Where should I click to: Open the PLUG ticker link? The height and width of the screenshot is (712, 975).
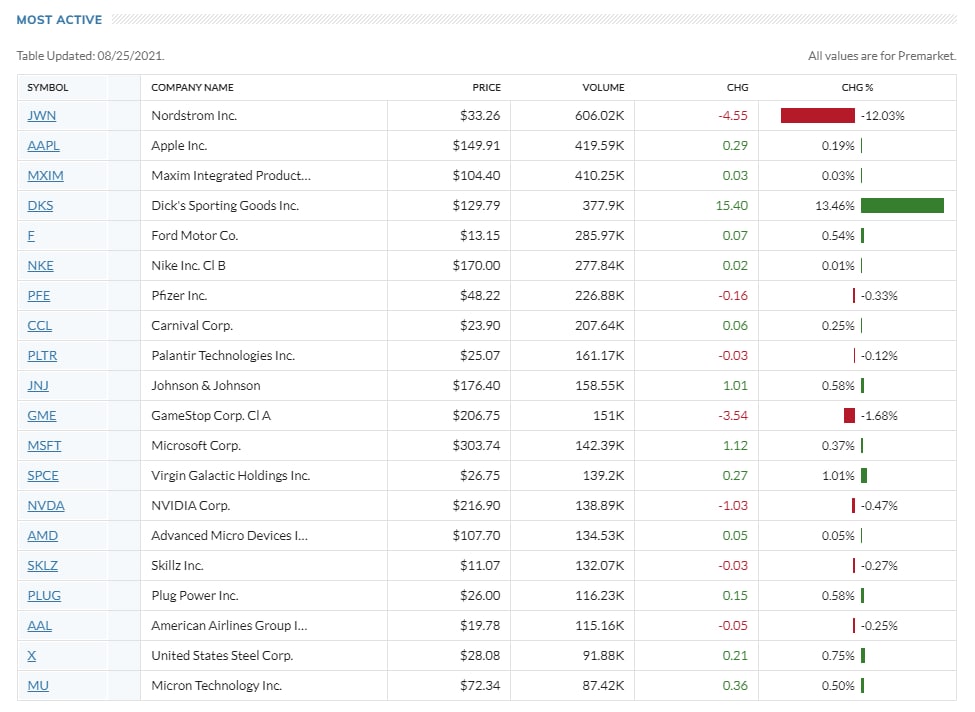pos(44,596)
